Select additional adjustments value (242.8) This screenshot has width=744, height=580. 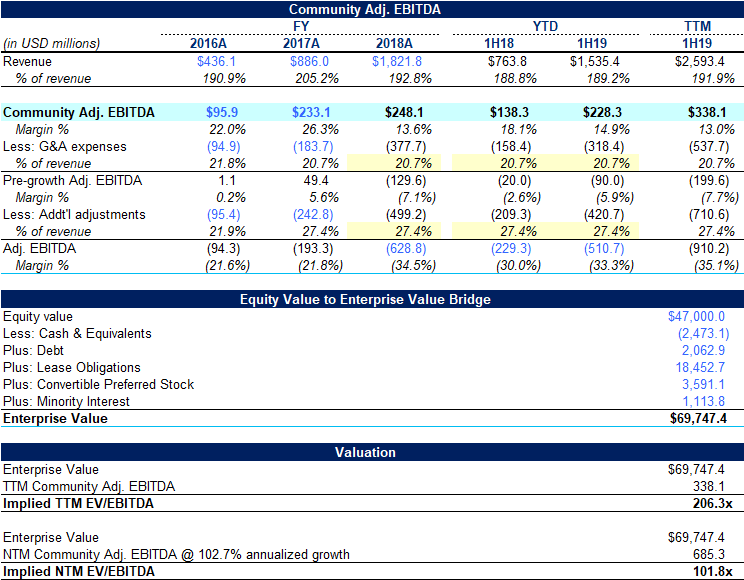(313, 215)
